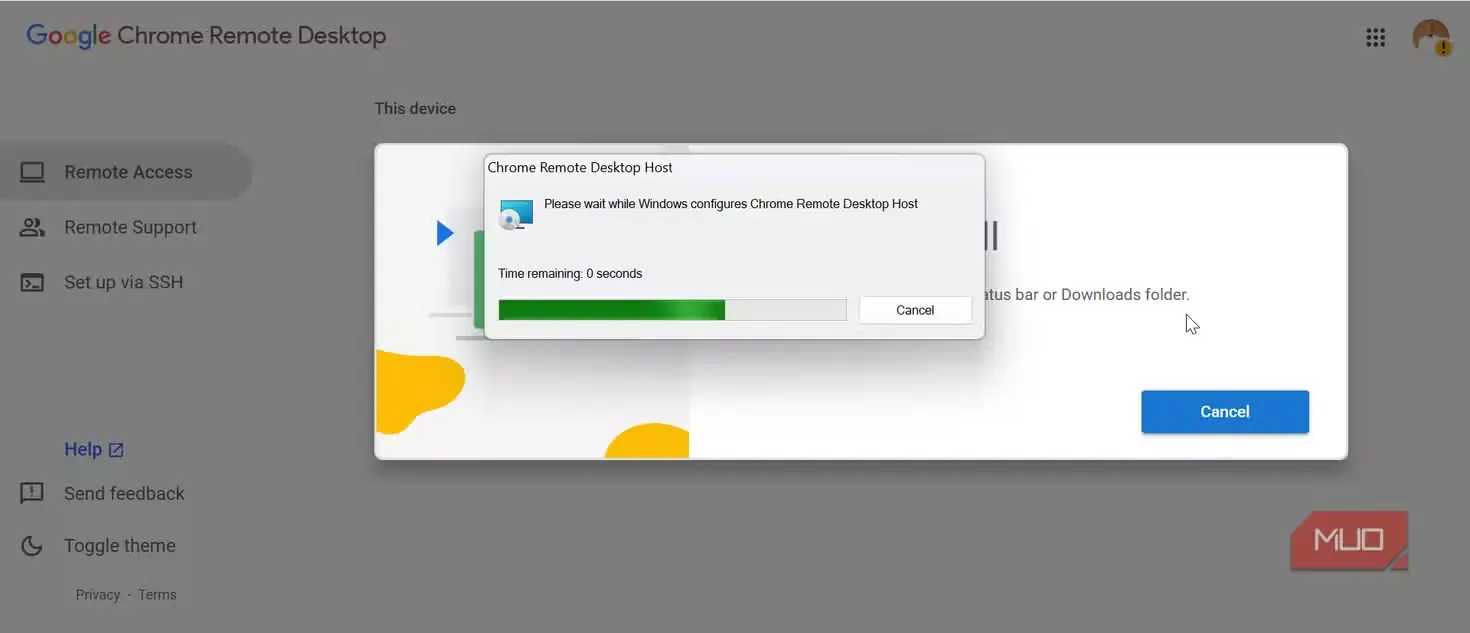Click the Set up via SSH terminal icon
1470x633 pixels.
33,282
